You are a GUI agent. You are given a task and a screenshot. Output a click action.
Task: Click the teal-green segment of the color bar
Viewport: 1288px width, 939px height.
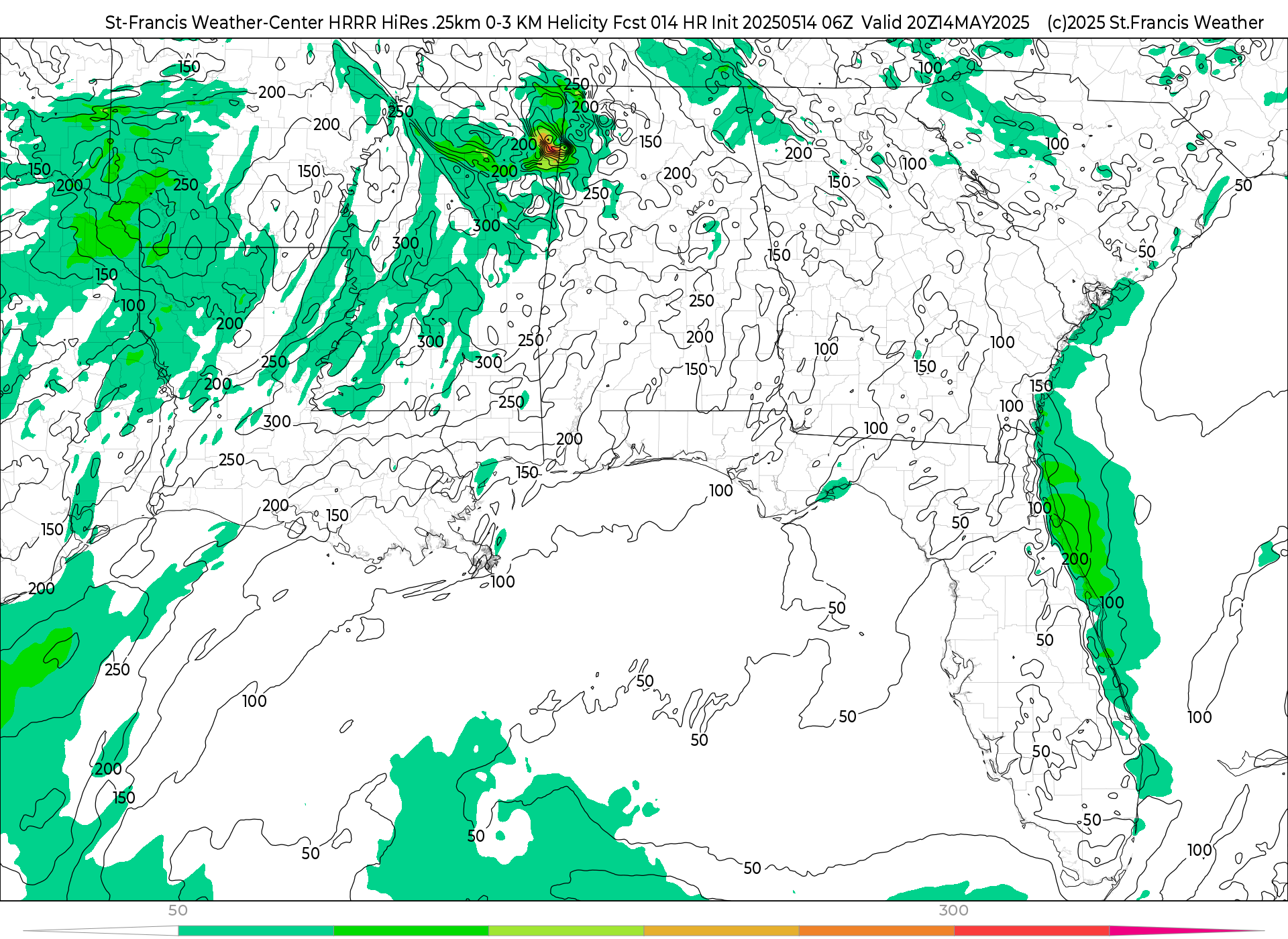point(256,931)
